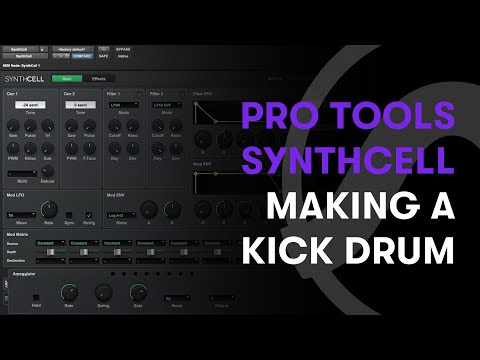Click the Osc 1 Saw knob
Viewport: 480px width, 360px height.
[13, 126]
